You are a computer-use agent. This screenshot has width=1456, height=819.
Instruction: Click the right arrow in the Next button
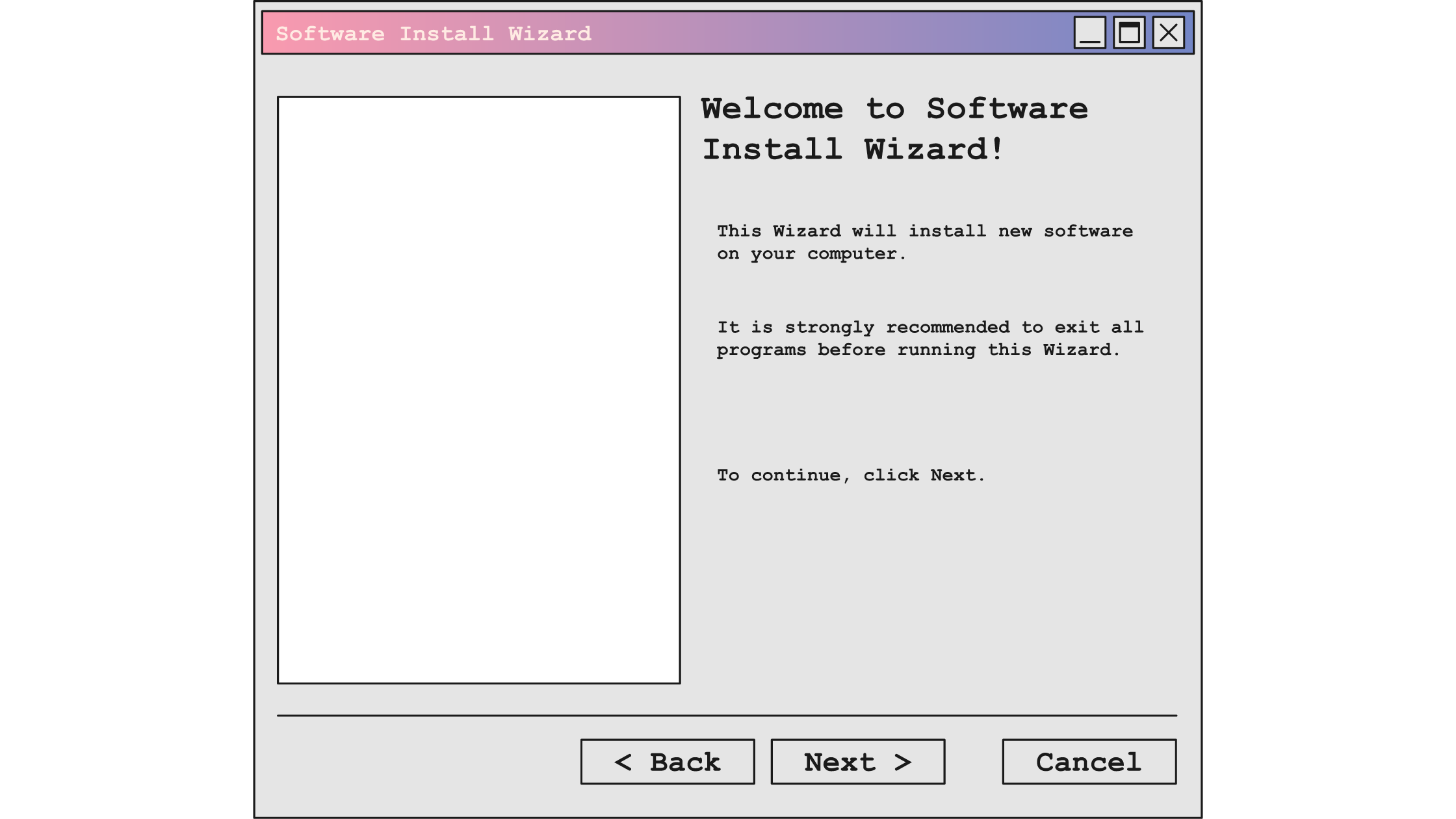coord(903,762)
